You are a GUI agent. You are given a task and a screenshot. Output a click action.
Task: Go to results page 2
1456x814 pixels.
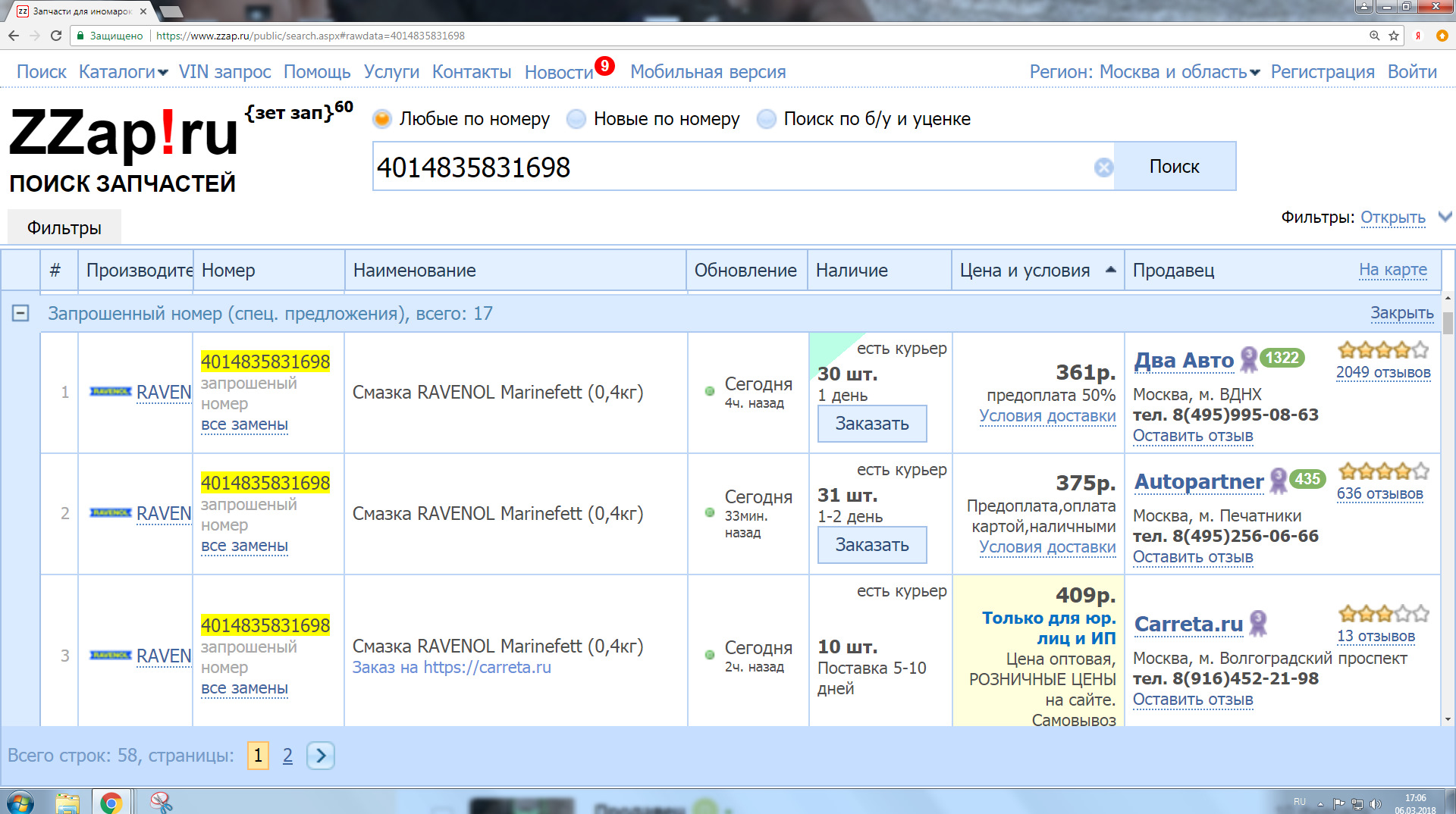(x=287, y=756)
